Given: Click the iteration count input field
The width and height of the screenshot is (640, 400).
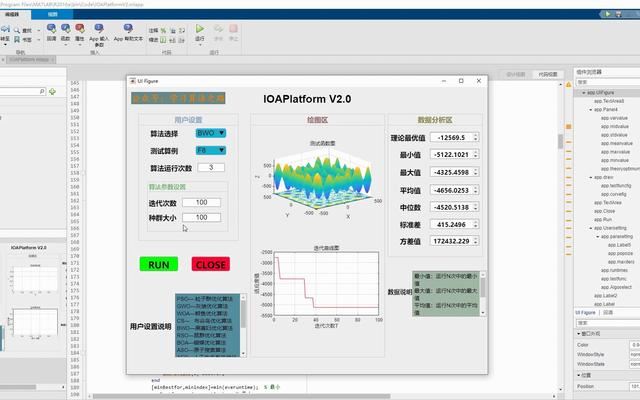Looking at the screenshot, I should (x=201, y=202).
